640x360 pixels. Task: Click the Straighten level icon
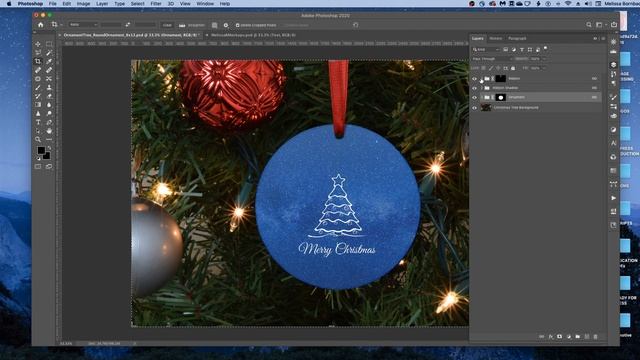(182, 25)
